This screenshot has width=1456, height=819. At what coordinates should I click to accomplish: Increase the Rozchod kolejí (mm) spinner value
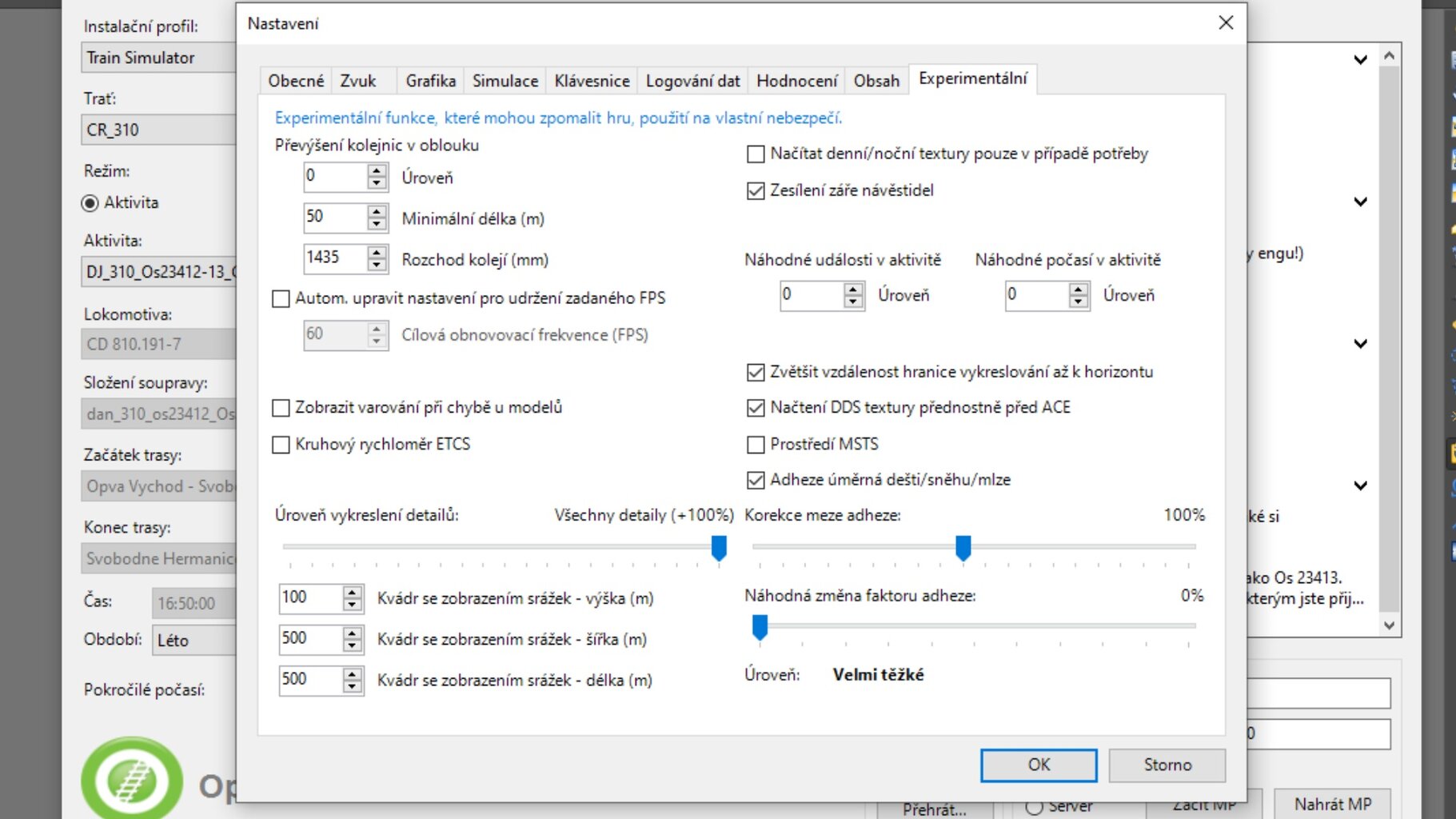click(377, 252)
